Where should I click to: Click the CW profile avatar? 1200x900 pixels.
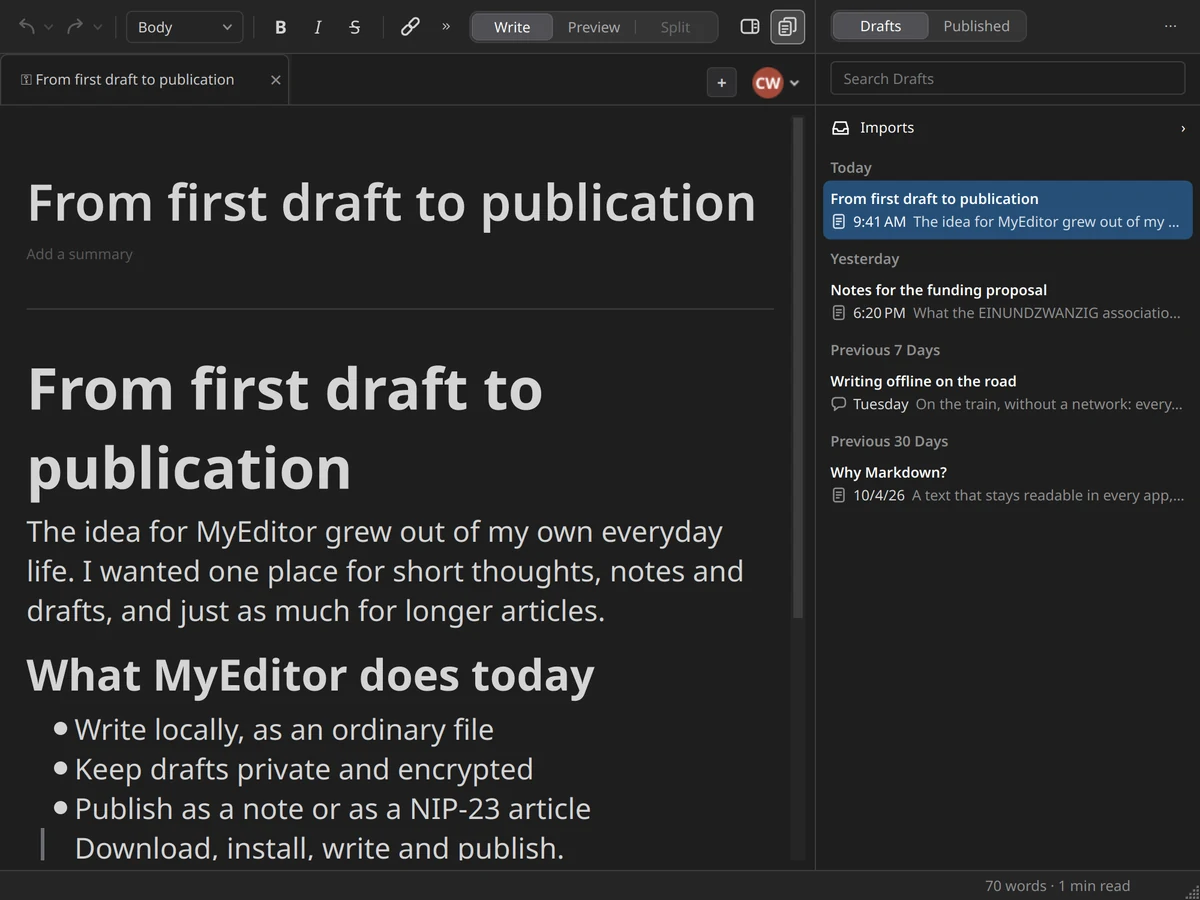767,83
